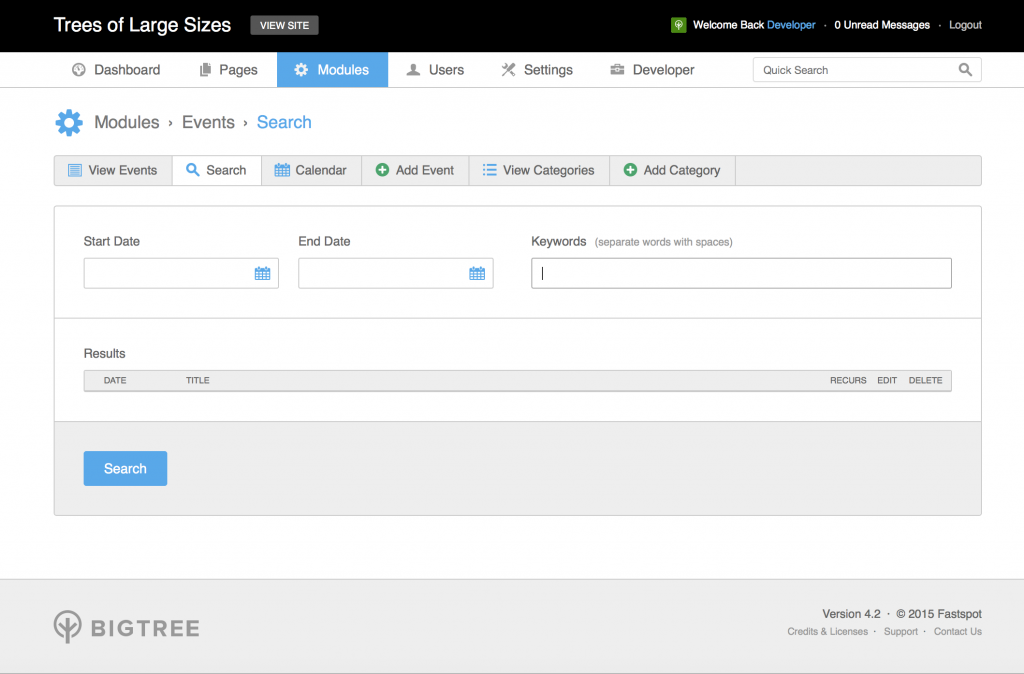Image resolution: width=1024 pixels, height=674 pixels.
Task: Click the DELETE column header
Action: point(925,380)
